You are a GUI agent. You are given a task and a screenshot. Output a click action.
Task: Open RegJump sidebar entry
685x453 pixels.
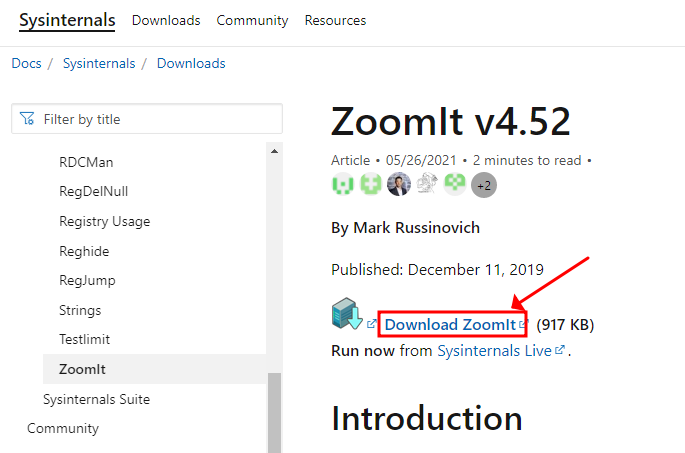click(x=87, y=280)
